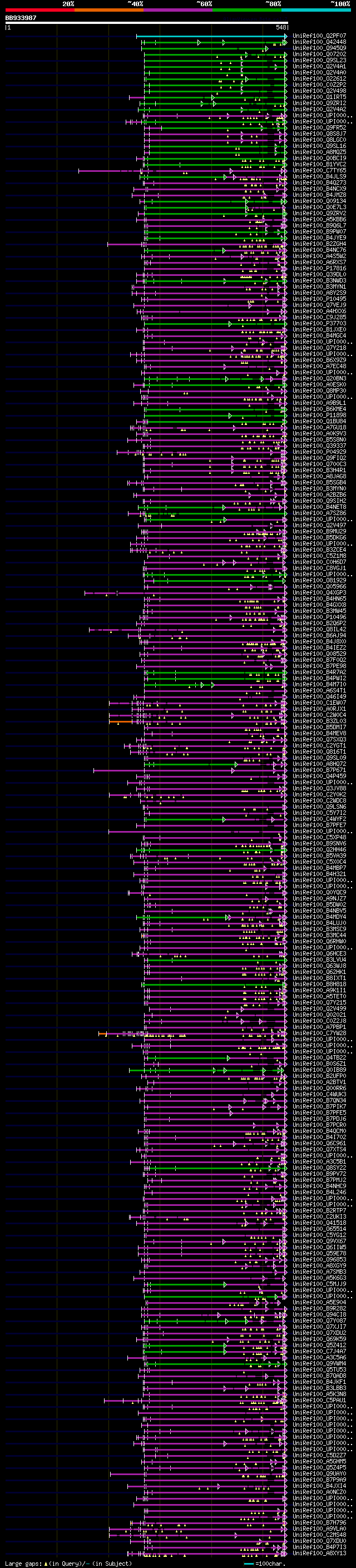The height and width of the screenshot is (1568, 356).
Task: Open hit UniRef100_Q7SXQ3
Action: click(319, 740)
